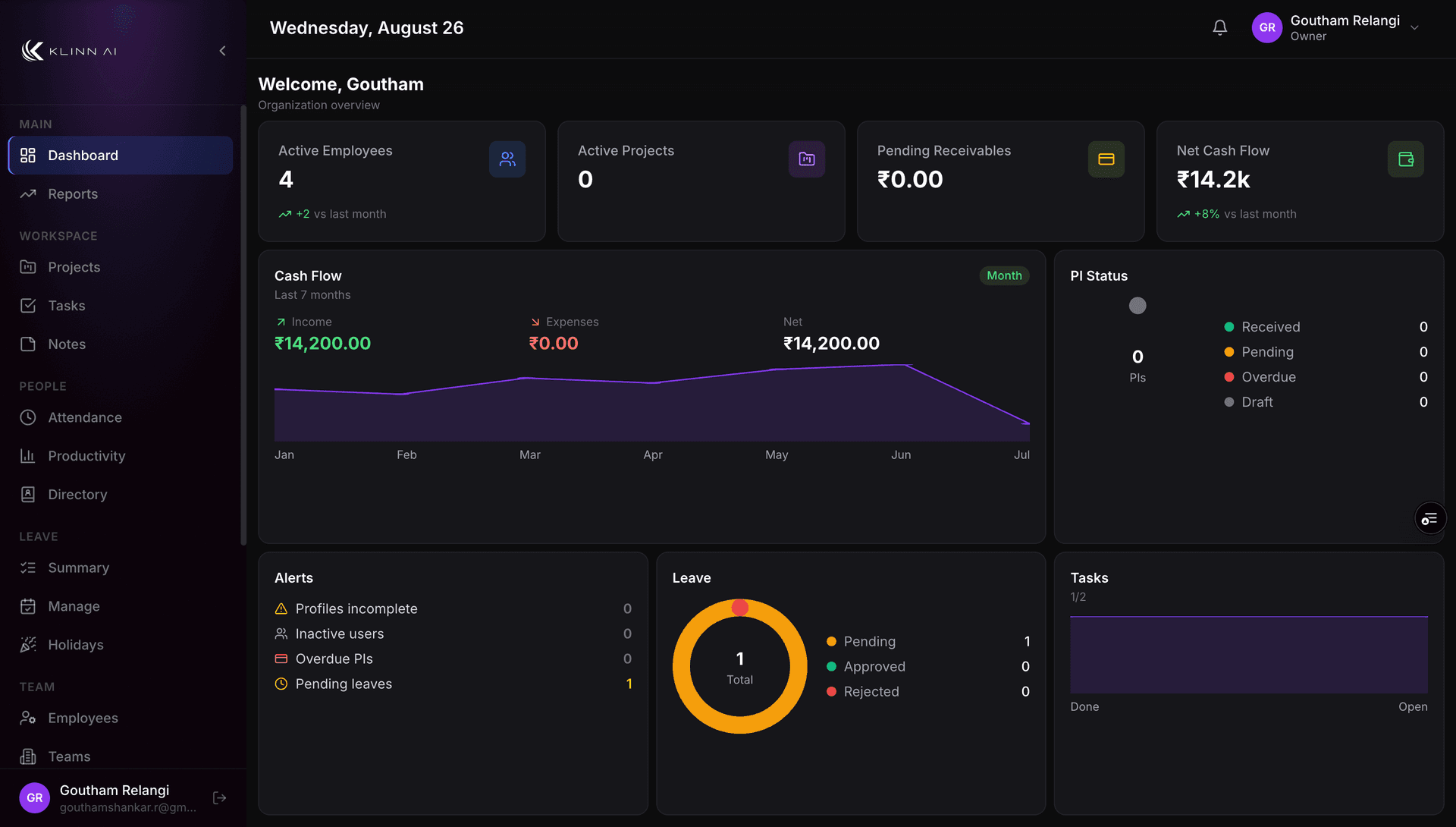This screenshot has height=827, width=1456.
Task: Click the Pending Receivables card icon
Action: click(x=1106, y=159)
